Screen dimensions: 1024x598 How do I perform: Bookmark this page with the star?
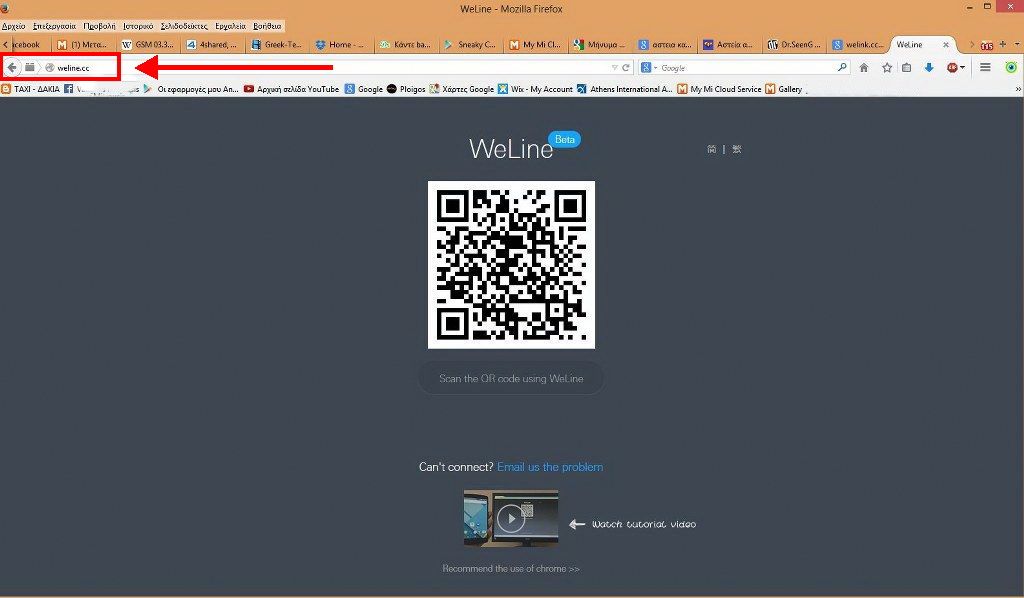click(886, 67)
